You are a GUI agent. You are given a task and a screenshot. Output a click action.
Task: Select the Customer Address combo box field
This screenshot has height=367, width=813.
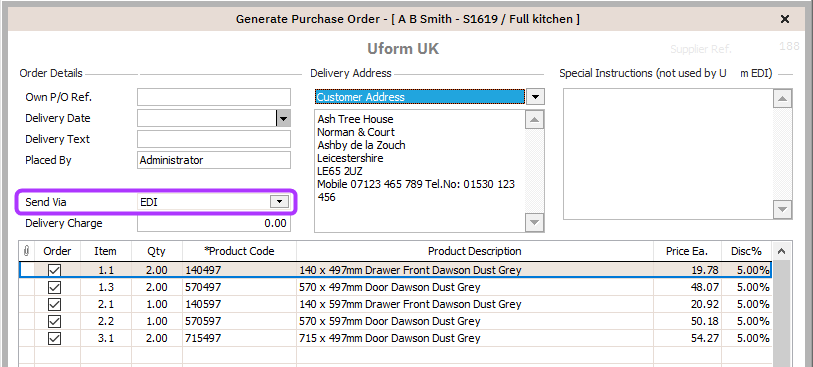click(420, 97)
